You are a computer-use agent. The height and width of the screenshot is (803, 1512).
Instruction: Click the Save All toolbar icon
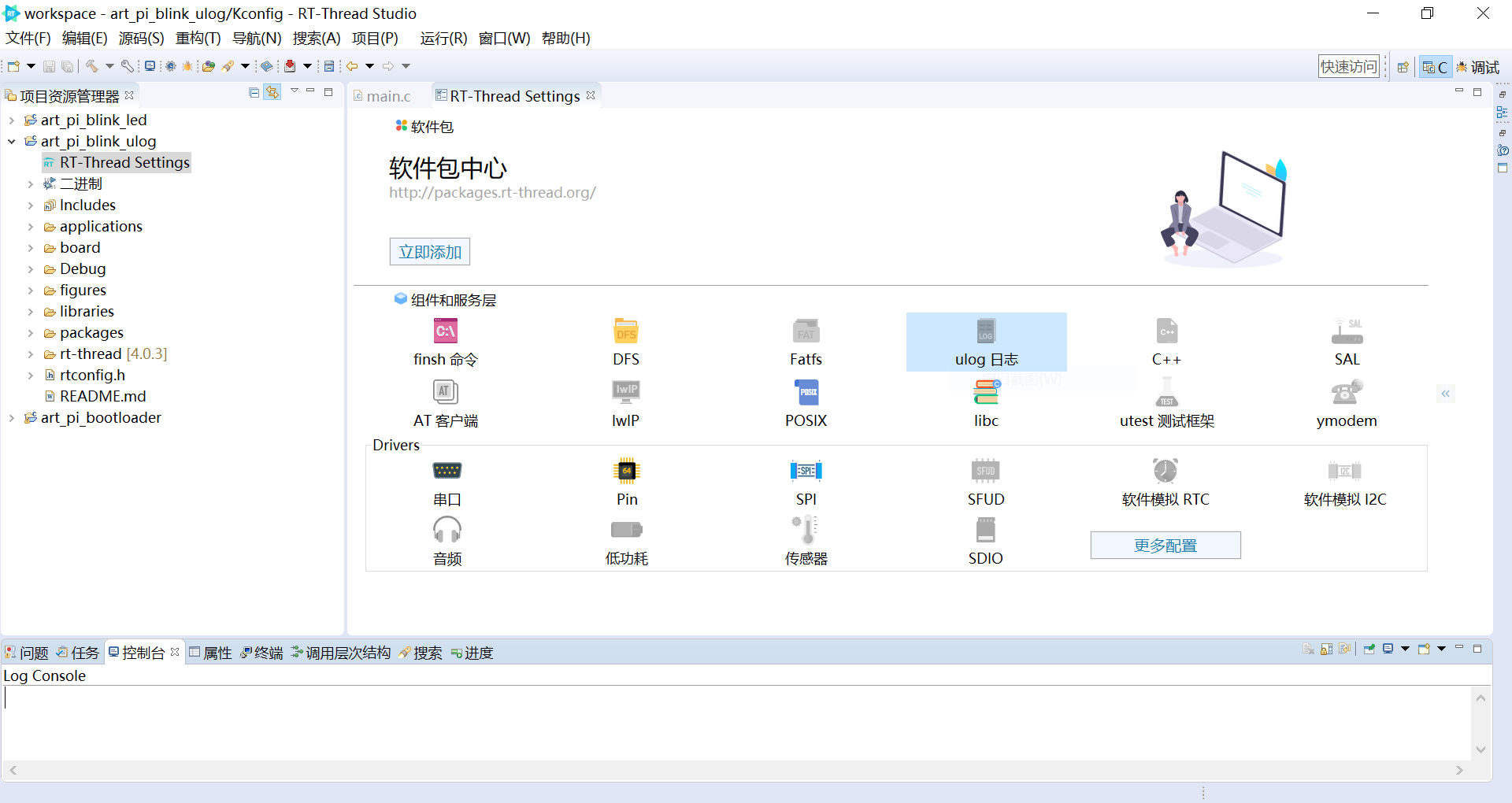point(67,66)
